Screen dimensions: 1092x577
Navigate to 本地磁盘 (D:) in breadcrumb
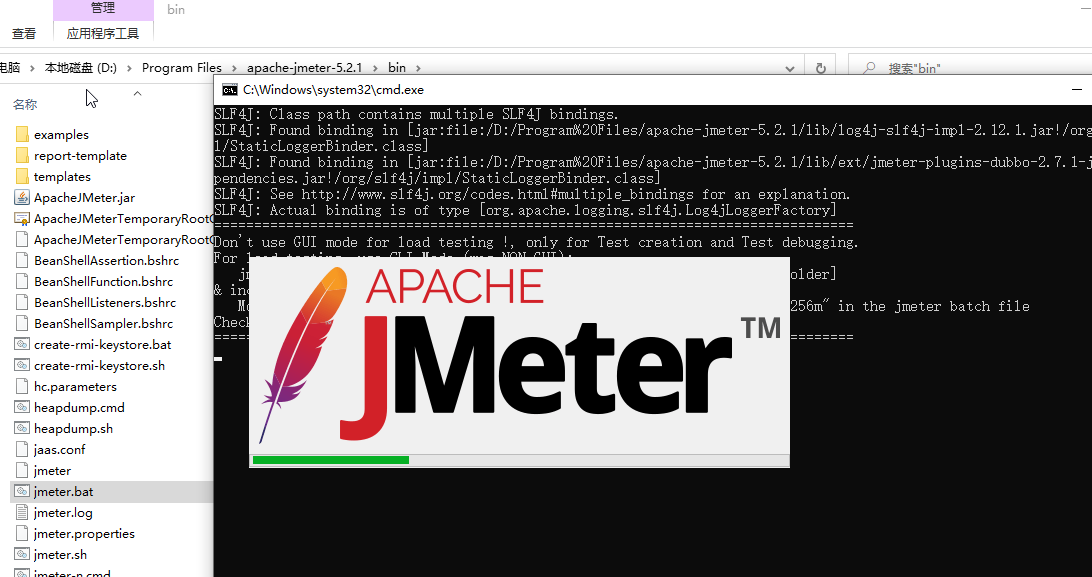(x=81, y=68)
